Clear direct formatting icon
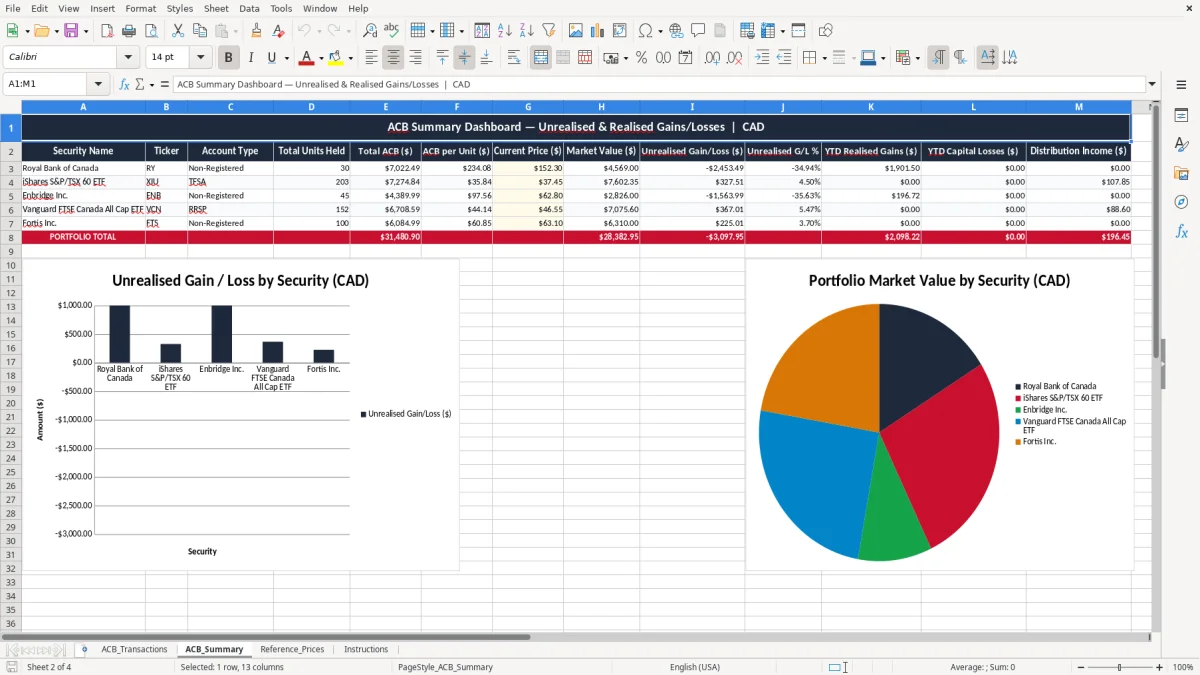The height and width of the screenshot is (675, 1200). click(277, 31)
